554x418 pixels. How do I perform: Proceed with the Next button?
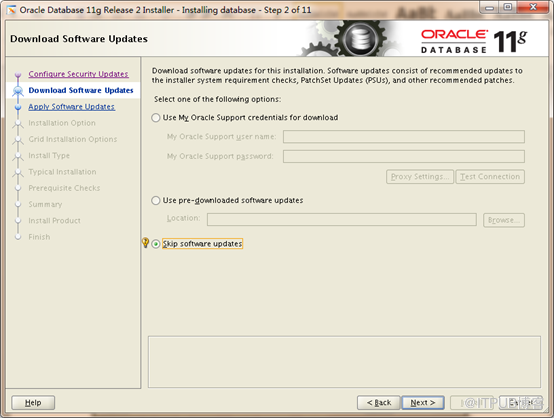point(423,403)
